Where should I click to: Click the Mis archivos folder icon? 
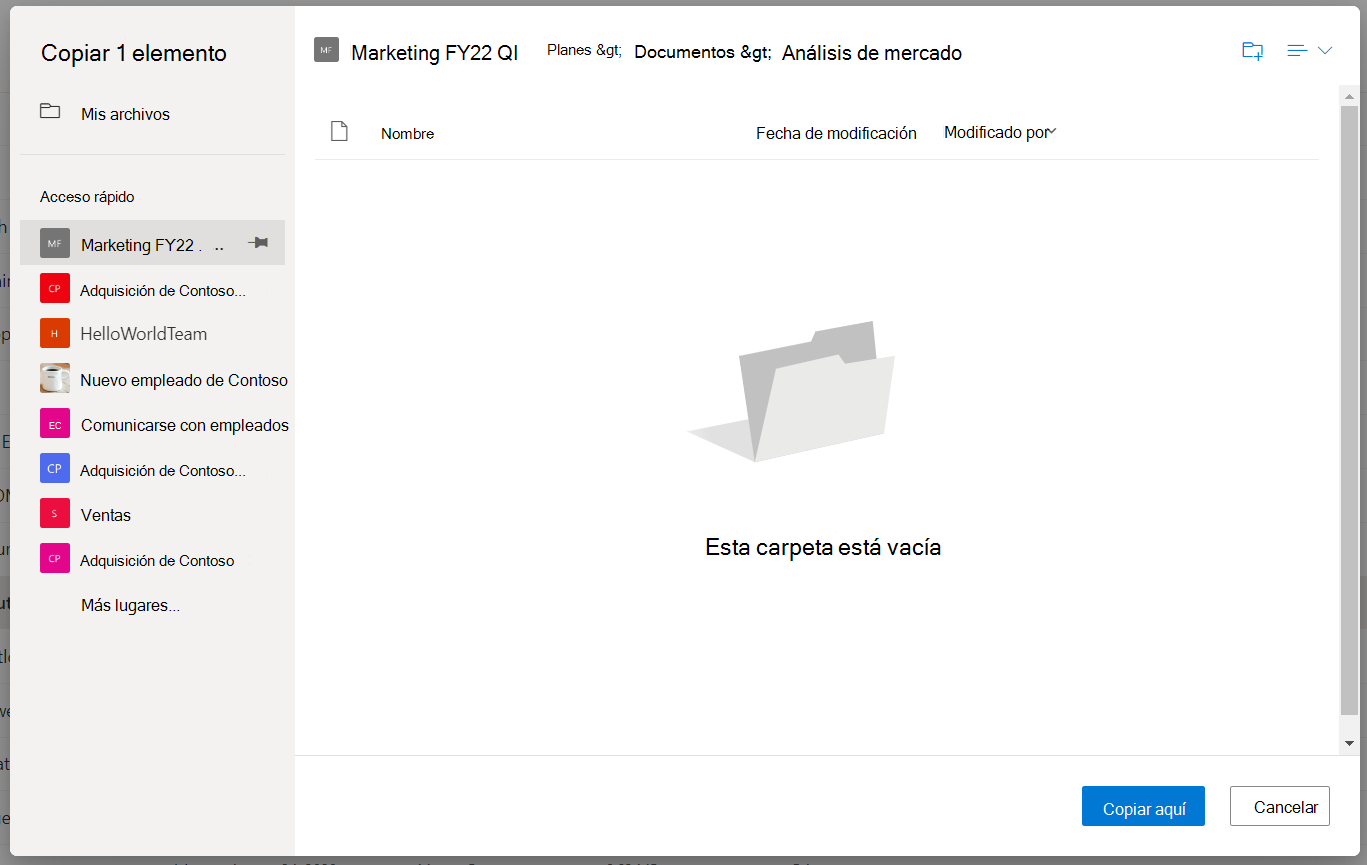[50, 111]
